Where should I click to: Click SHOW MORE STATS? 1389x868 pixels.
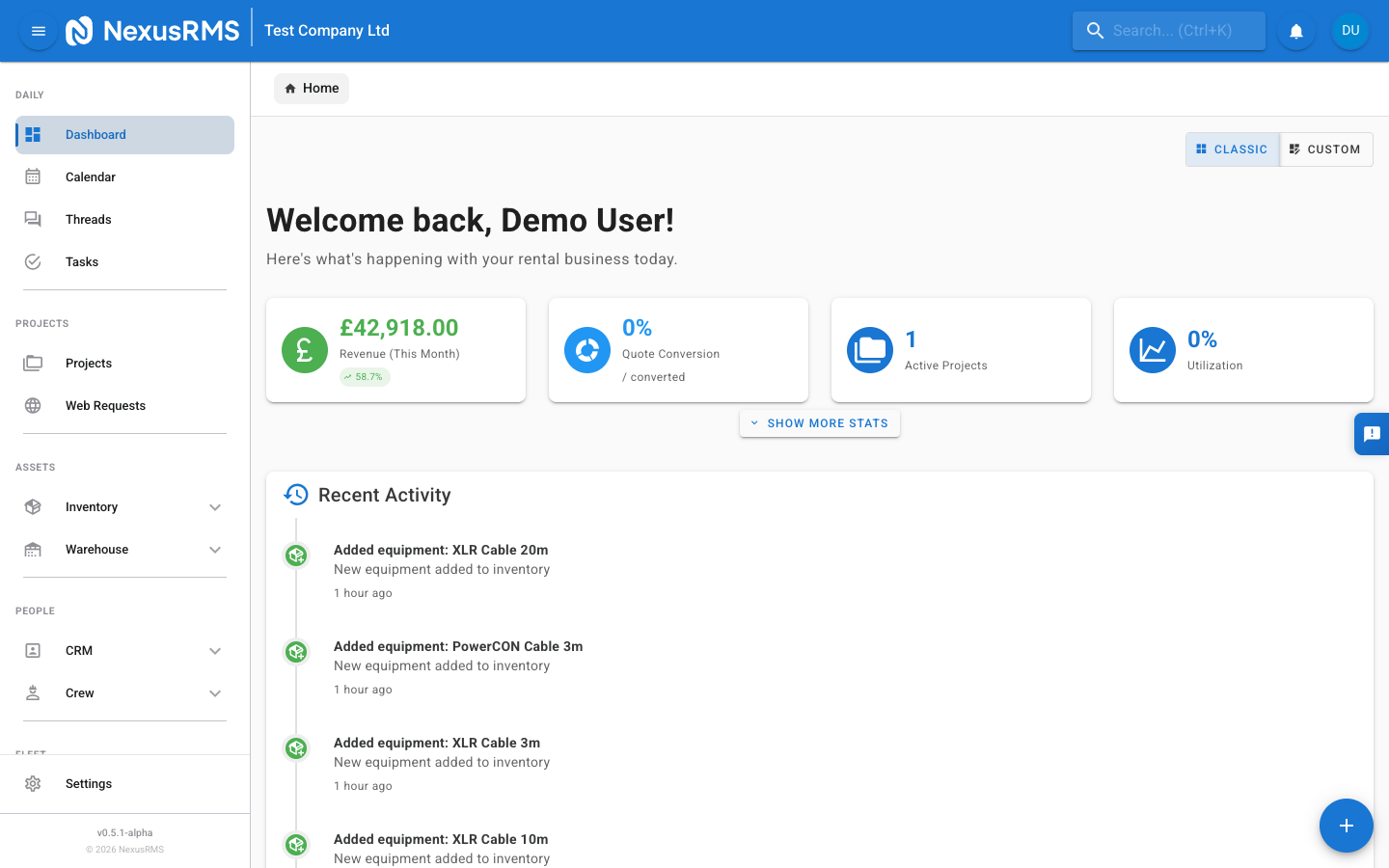pos(820,422)
